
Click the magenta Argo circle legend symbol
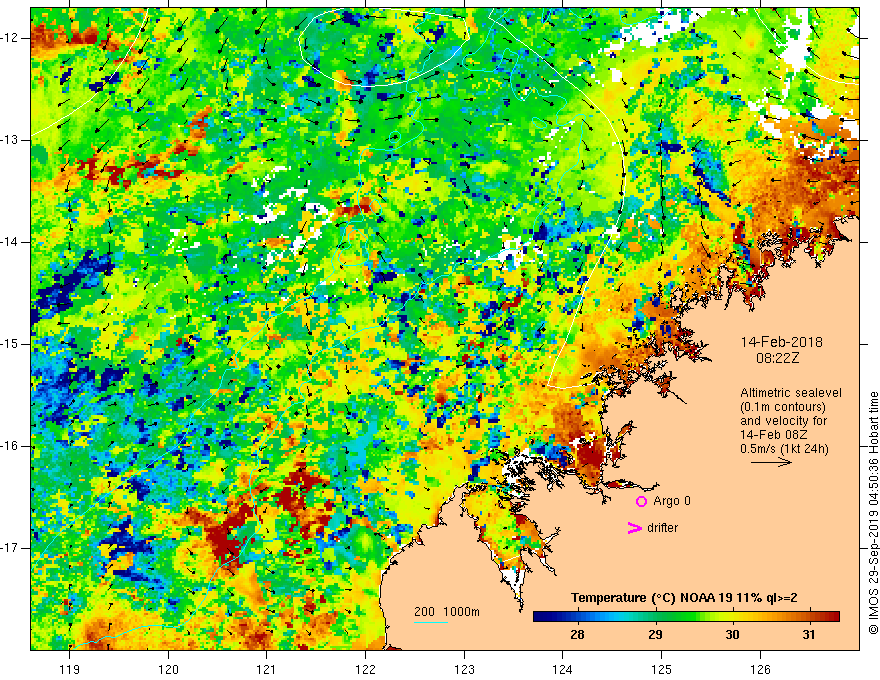[x=641, y=501]
